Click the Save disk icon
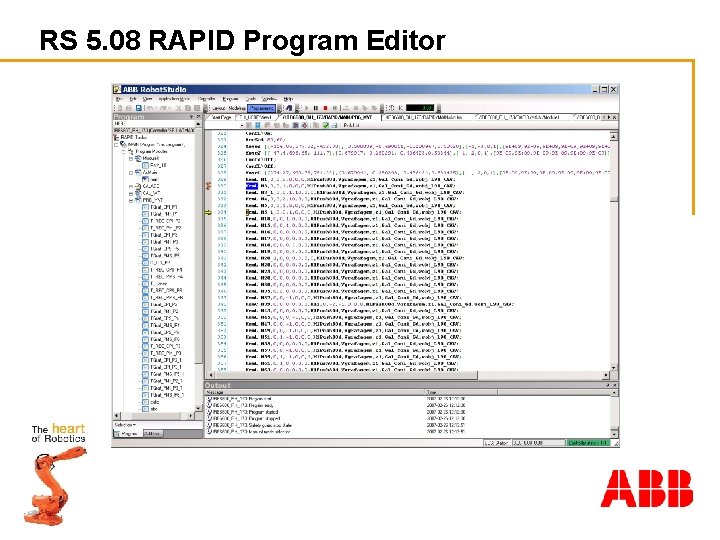This screenshot has width=720, height=540. point(138,108)
